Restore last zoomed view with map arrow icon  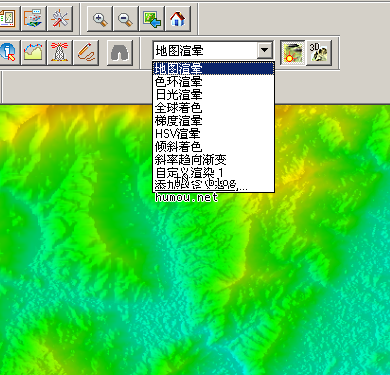(x=152, y=19)
